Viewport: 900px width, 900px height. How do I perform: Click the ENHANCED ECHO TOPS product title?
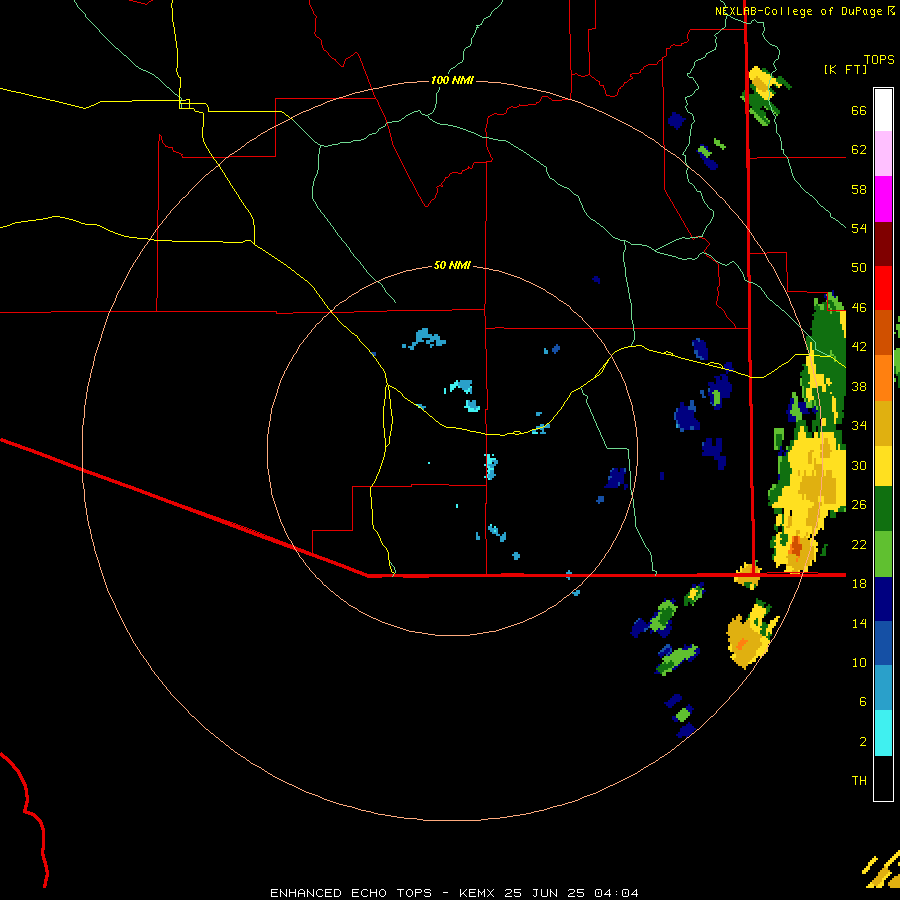(351, 893)
